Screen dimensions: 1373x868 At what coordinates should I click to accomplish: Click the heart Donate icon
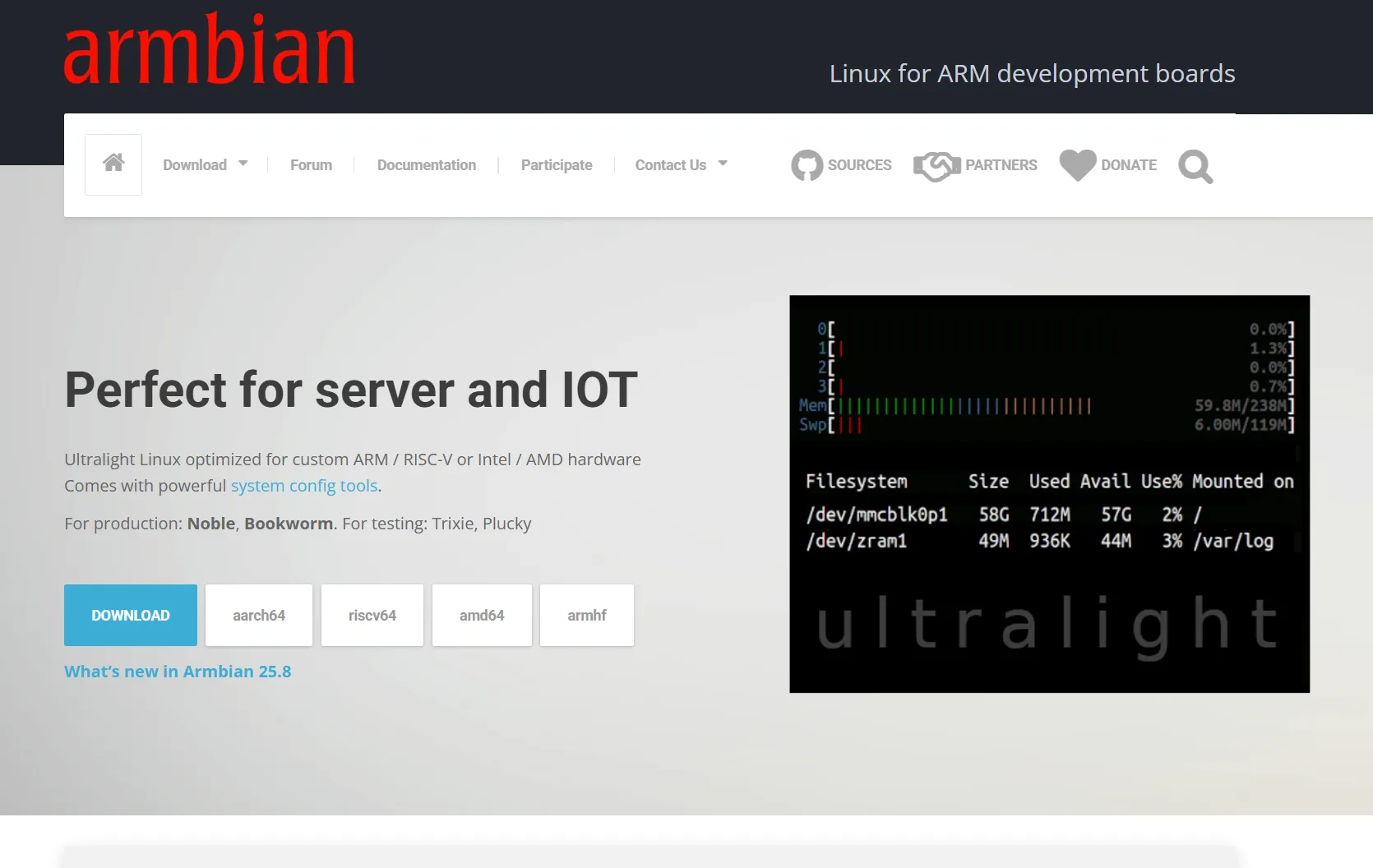pyautogui.click(x=1077, y=165)
